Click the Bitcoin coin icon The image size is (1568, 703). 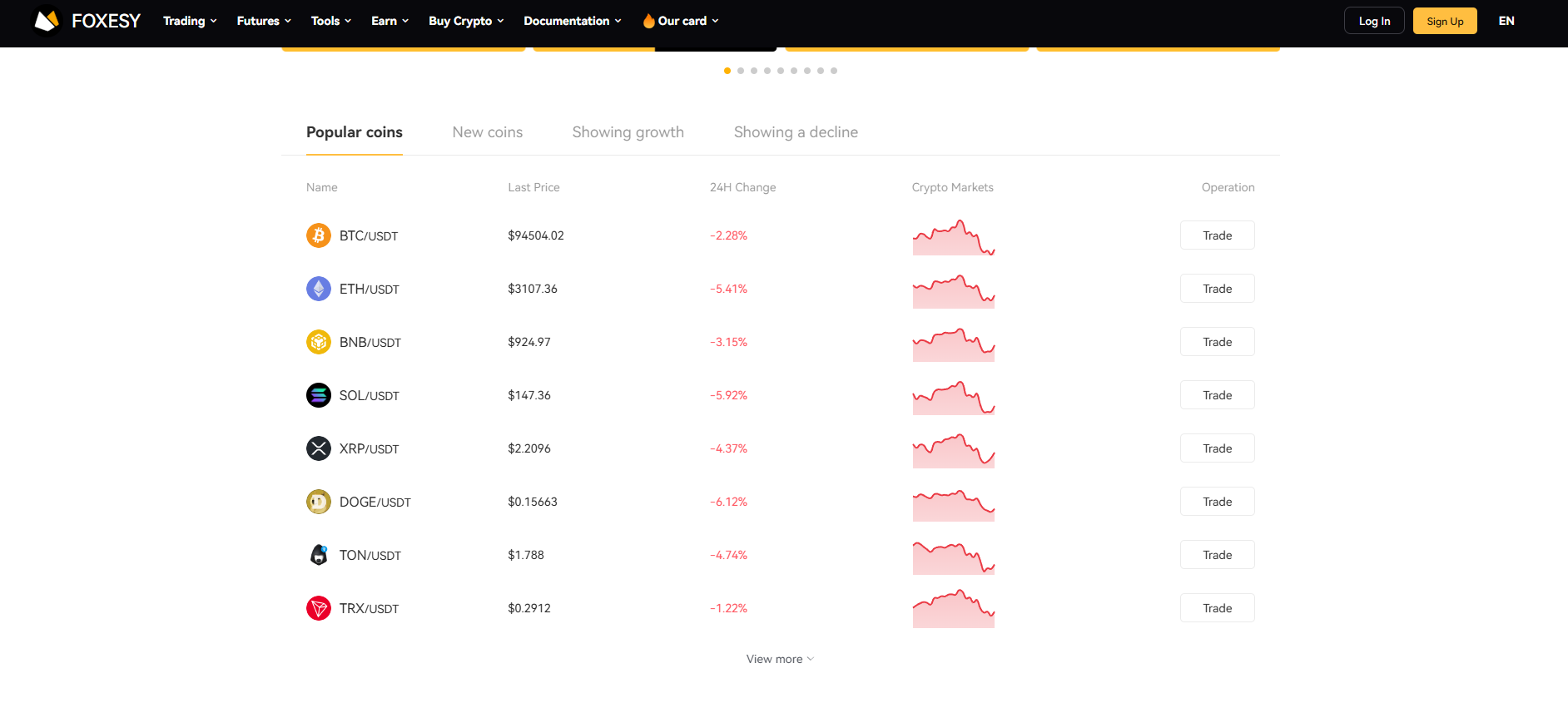coord(318,235)
